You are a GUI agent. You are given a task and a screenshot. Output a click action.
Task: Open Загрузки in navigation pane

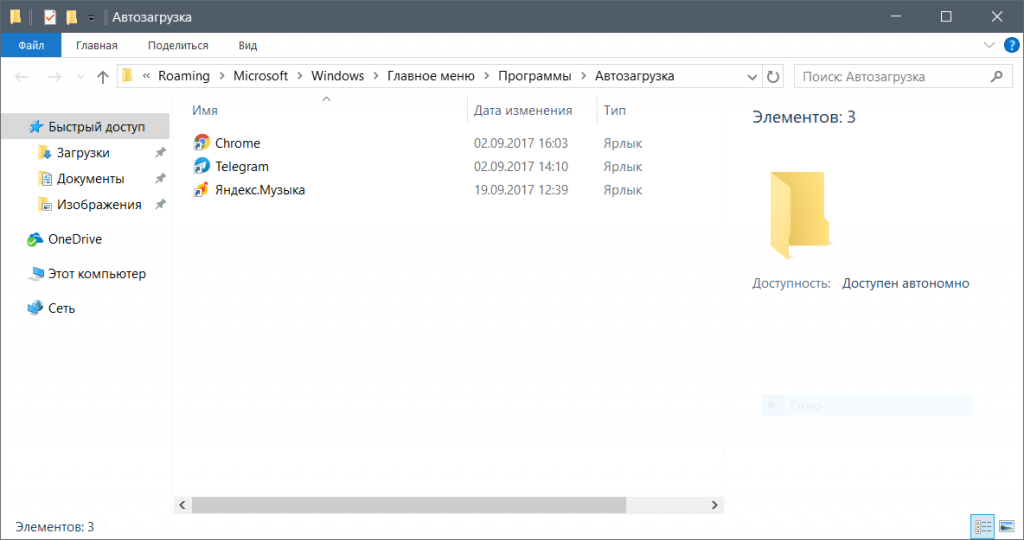82,152
